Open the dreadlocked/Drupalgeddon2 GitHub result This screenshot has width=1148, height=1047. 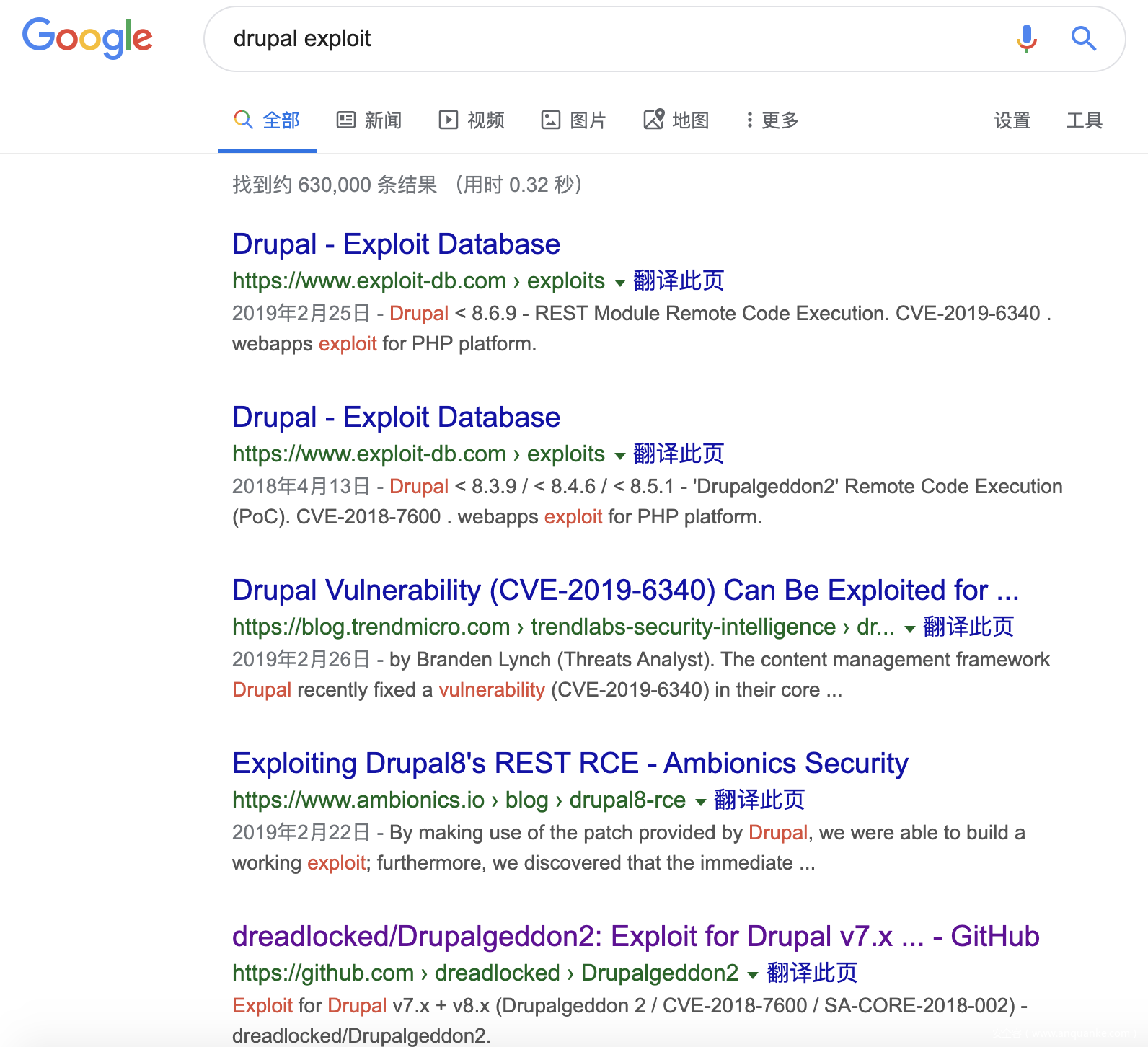(636, 937)
